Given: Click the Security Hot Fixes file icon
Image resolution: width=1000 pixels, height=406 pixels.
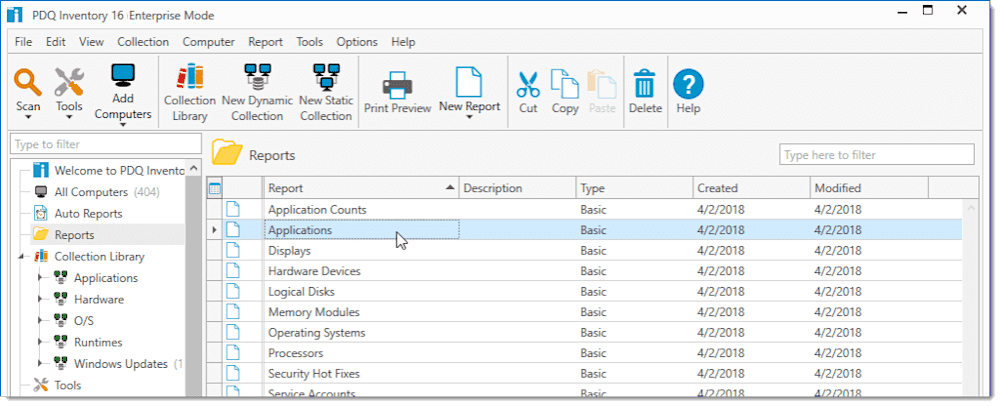Looking at the screenshot, I should coord(233,373).
